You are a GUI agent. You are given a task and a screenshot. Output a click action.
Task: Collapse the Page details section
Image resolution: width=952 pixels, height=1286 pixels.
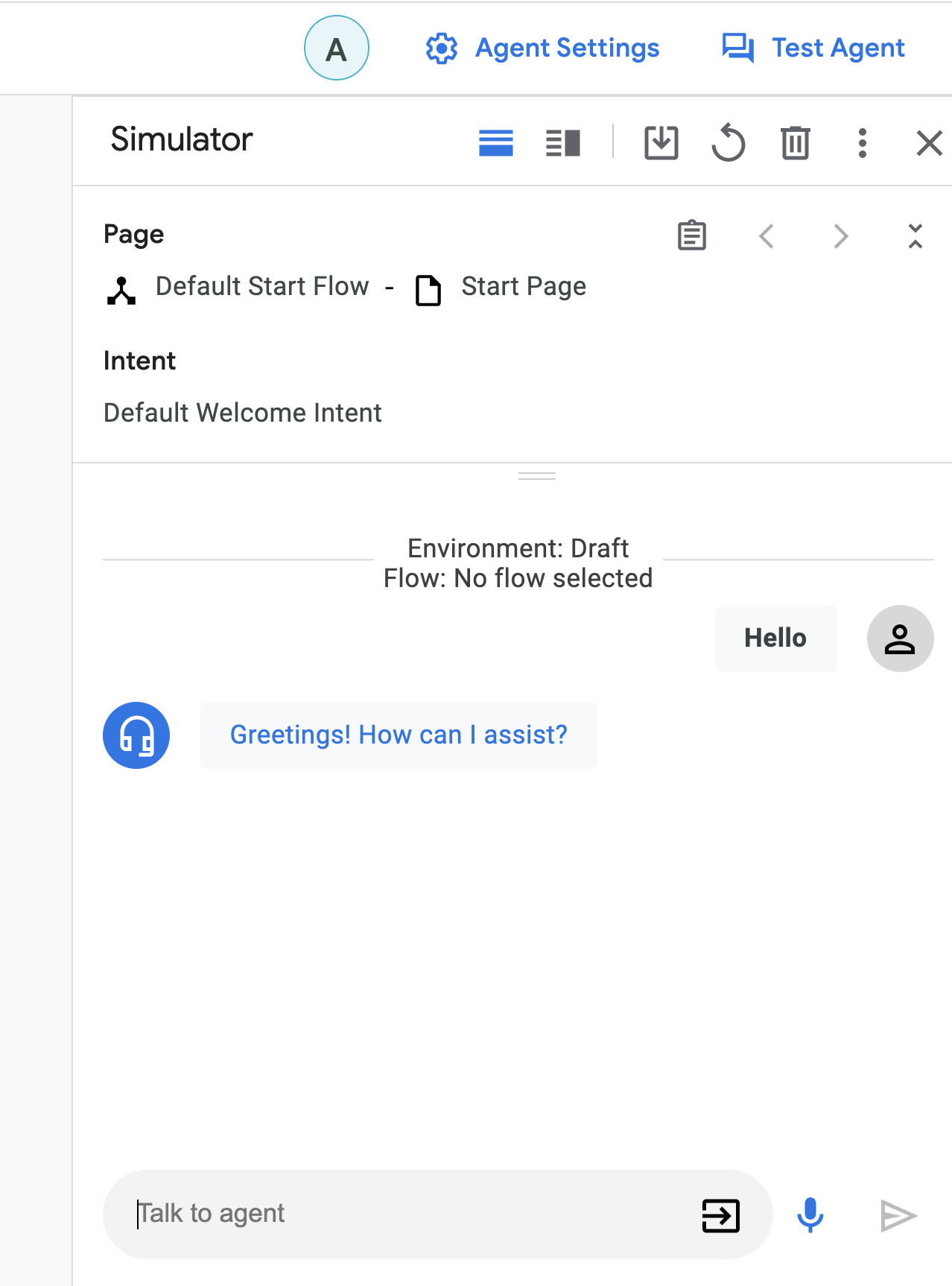[915, 236]
